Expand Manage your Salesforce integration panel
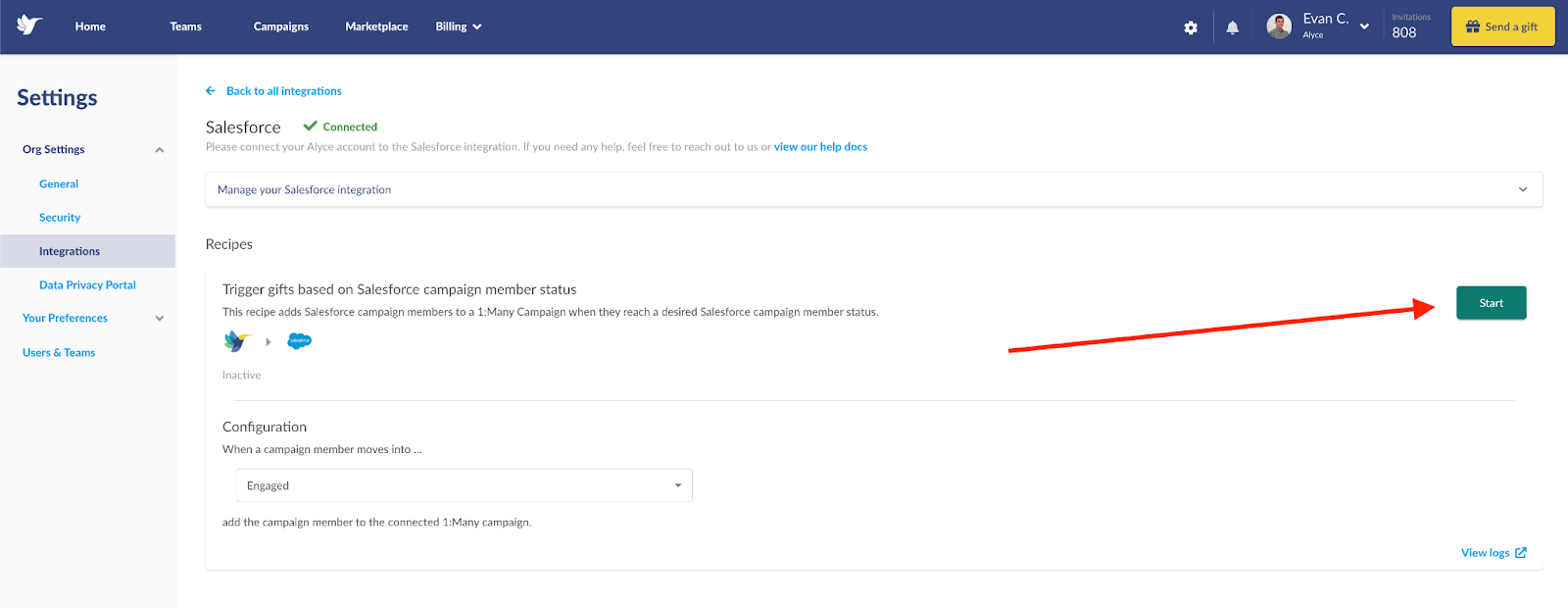This screenshot has width=1568, height=608. click(873, 189)
